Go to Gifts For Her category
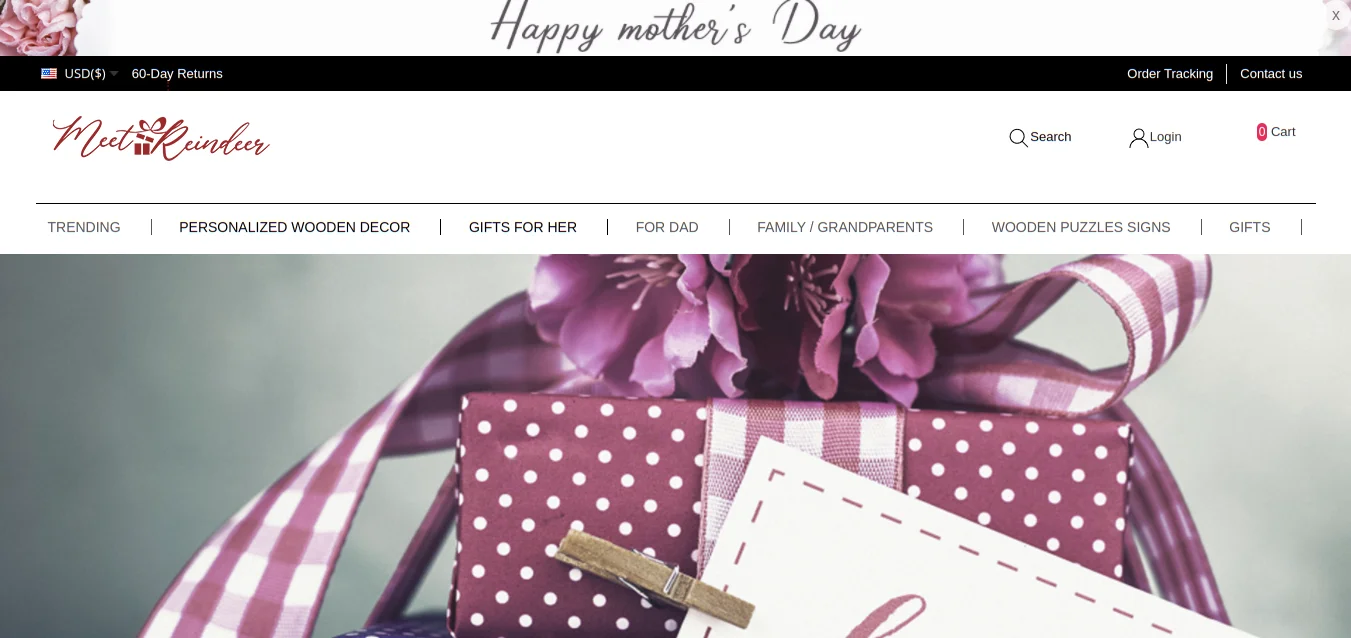The height and width of the screenshot is (638, 1351). coord(523,227)
